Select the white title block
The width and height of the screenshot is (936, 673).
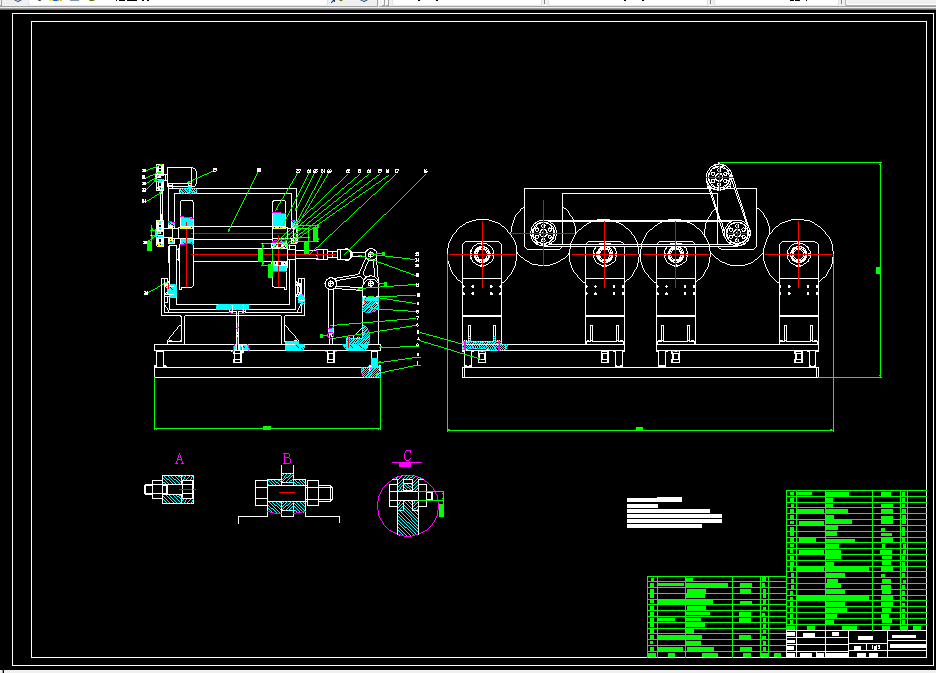click(x=856, y=644)
